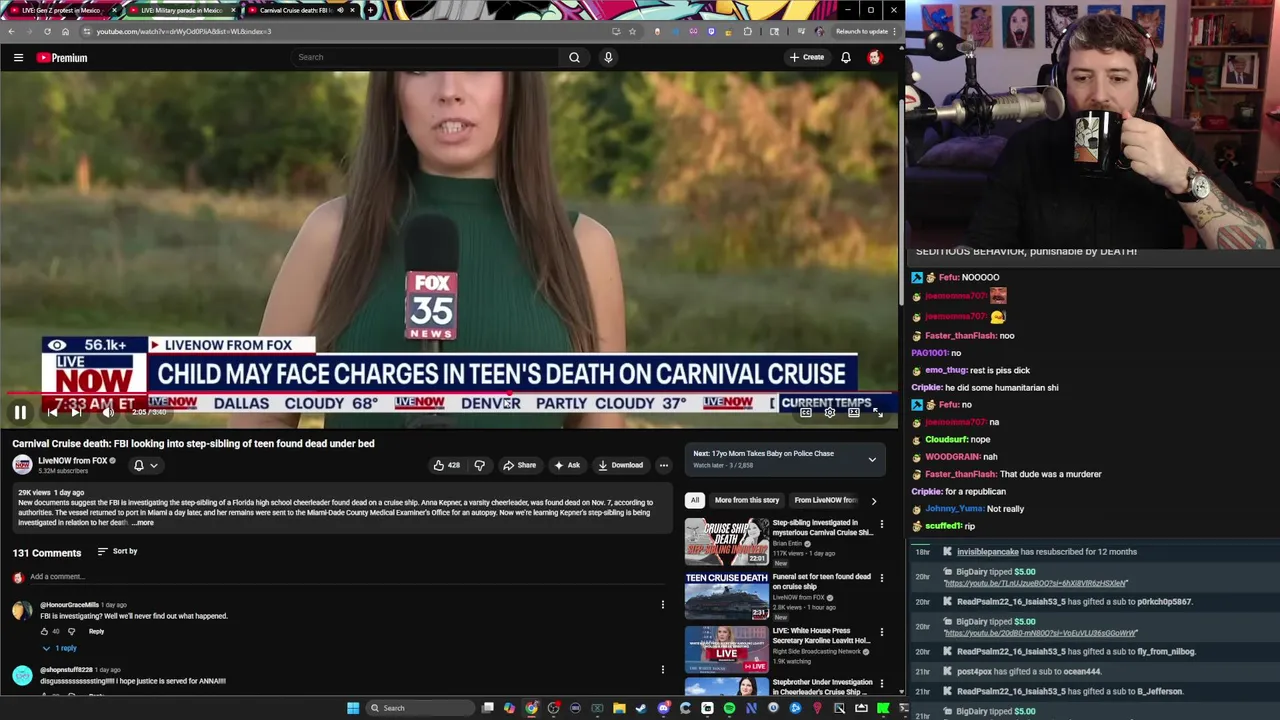Screen dimensions: 1280x720
Task: Open the Windows Start menu
Action: 352,708
